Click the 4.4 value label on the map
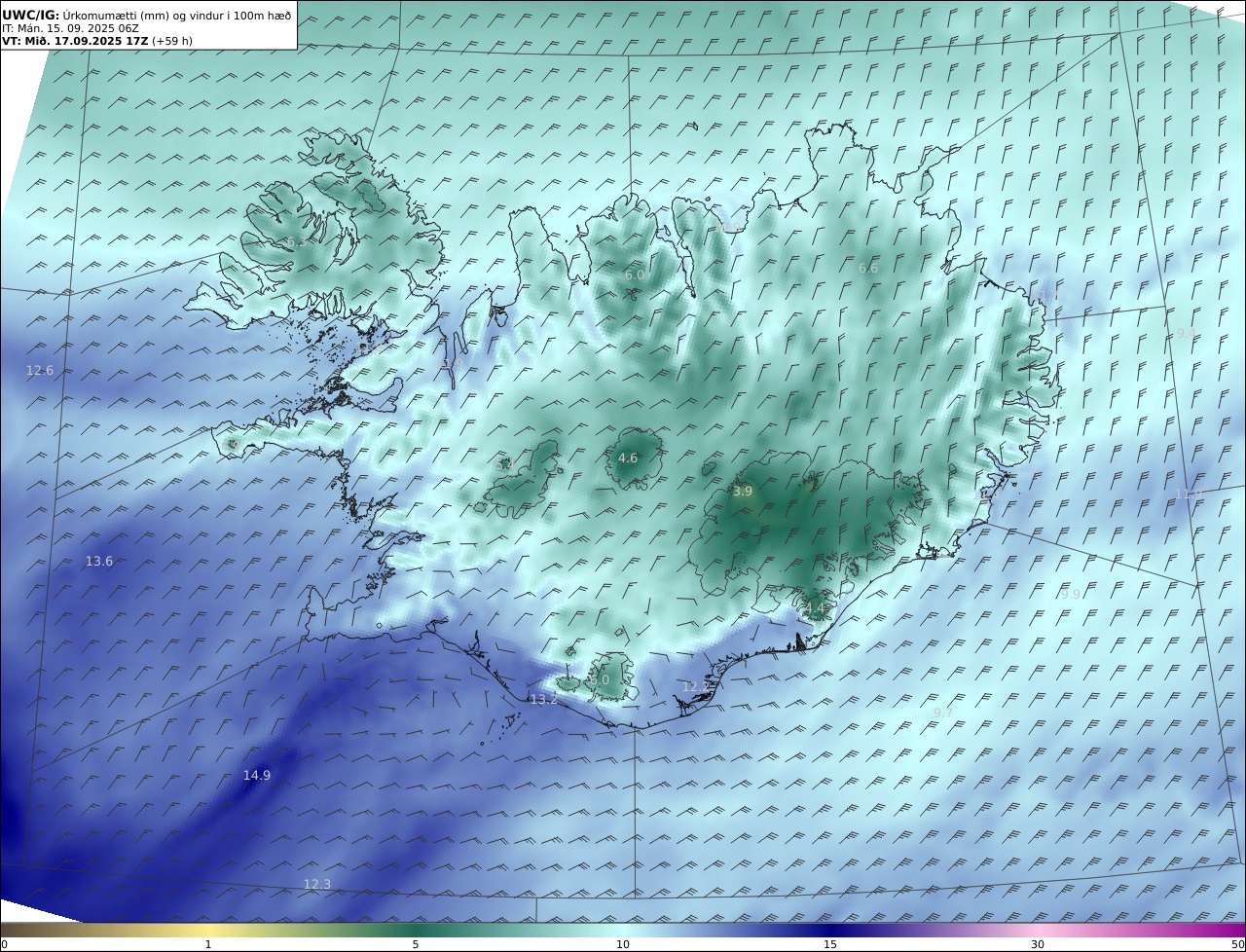This screenshot has height=952, width=1246. click(814, 609)
